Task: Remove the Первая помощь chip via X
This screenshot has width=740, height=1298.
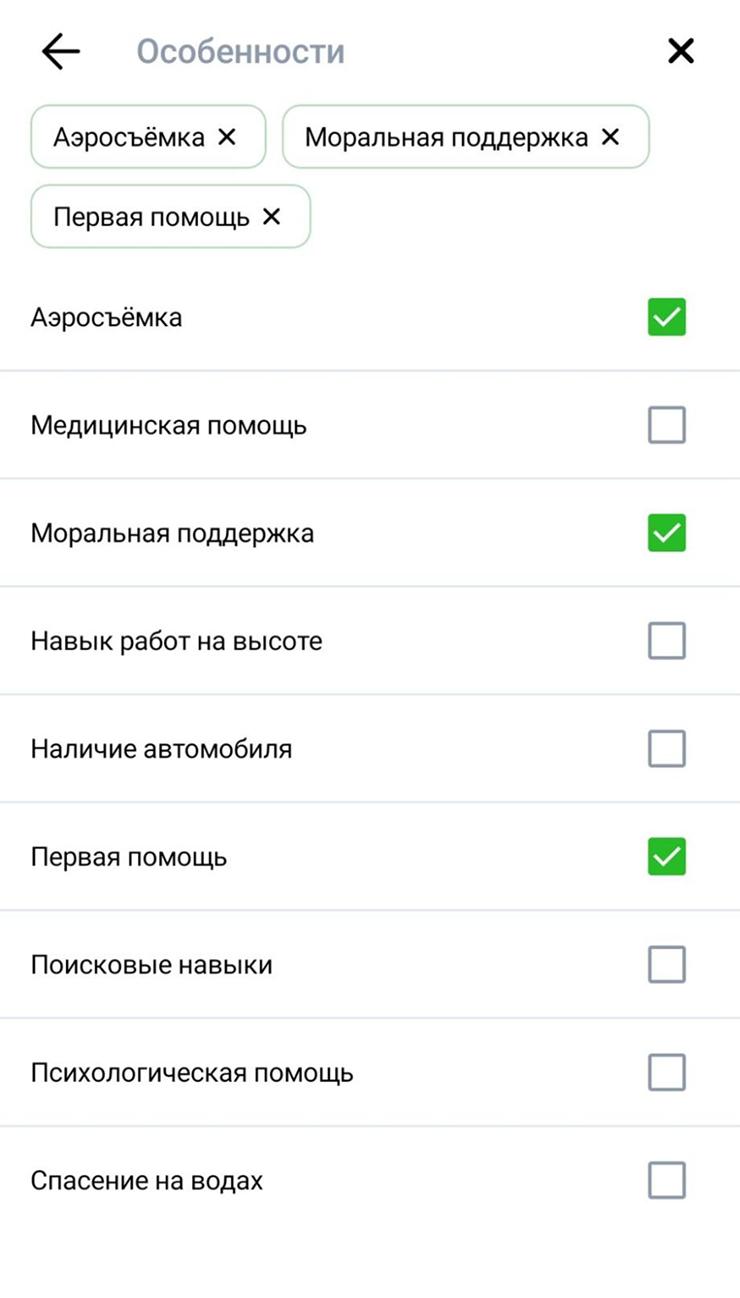Action: click(271, 216)
